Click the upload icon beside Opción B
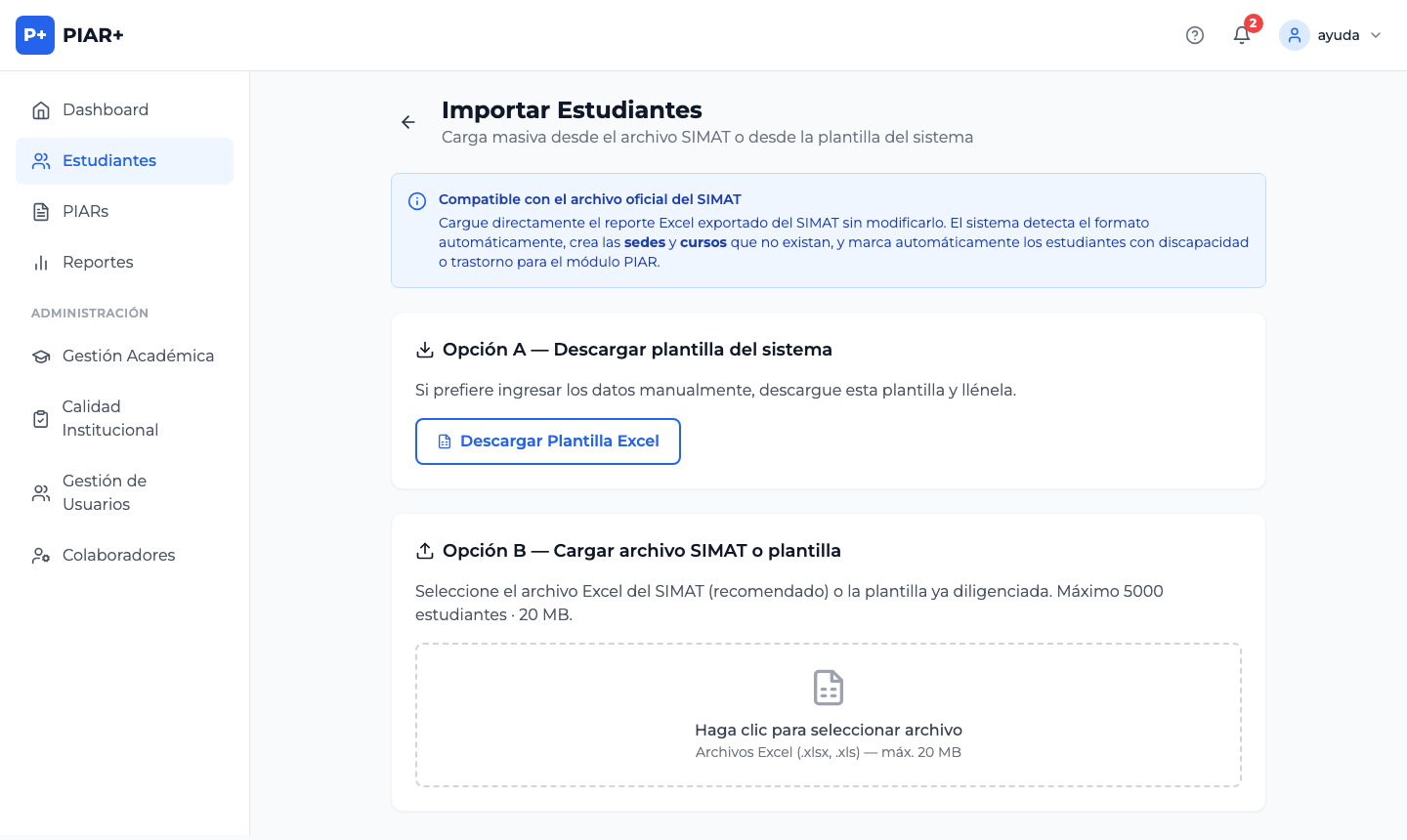This screenshot has height=840, width=1407. 425,551
